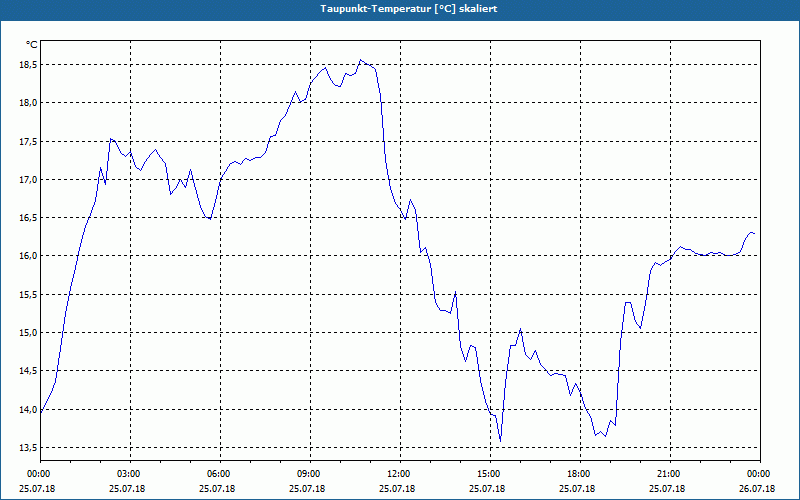Click the 14,0 y-axis label
Viewport: 800px width, 500px height.
tap(29, 409)
